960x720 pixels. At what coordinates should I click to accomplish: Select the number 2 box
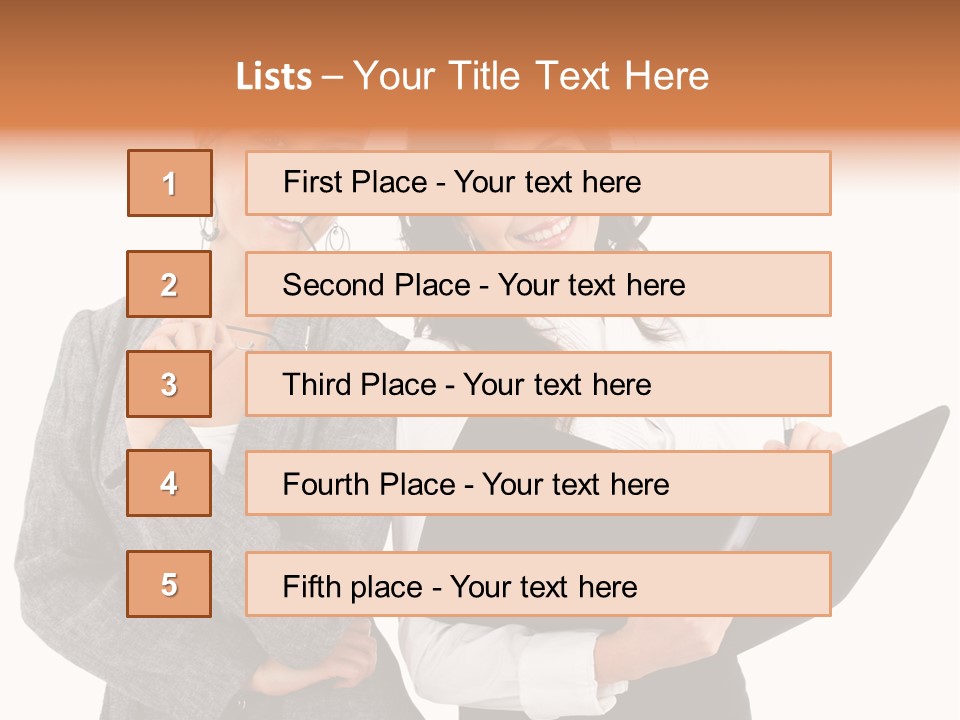pos(169,284)
